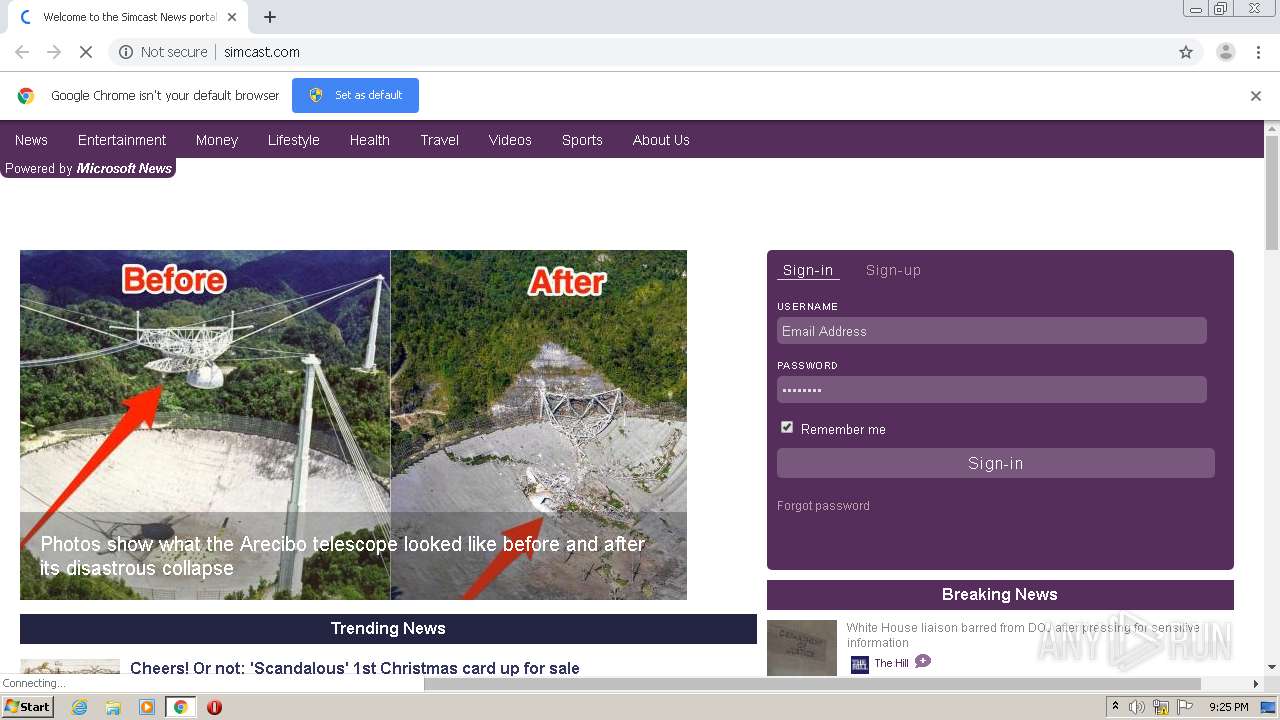The image size is (1280, 720).
Task: Open the taskbar clock showing 9:25 PM
Action: (x=1229, y=707)
